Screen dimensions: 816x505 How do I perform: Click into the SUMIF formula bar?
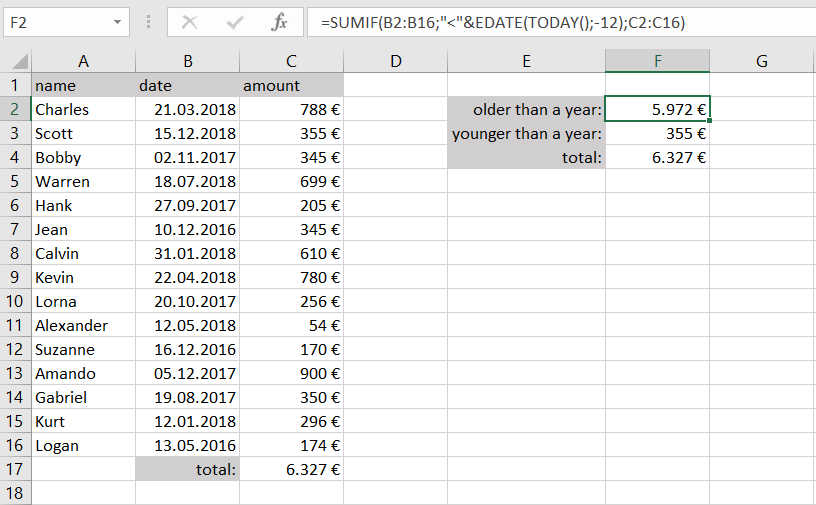[x=562, y=22]
